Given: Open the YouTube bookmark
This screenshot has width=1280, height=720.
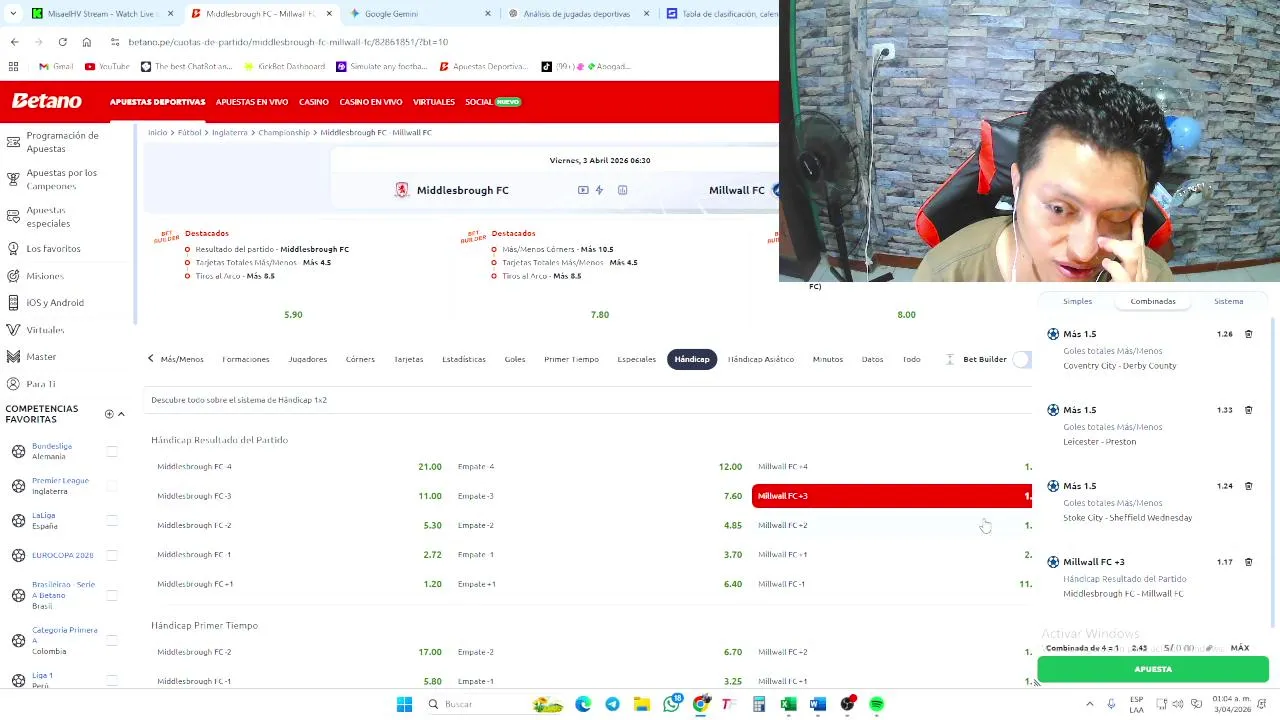Looking at the screenshot, I should (107, 67).
